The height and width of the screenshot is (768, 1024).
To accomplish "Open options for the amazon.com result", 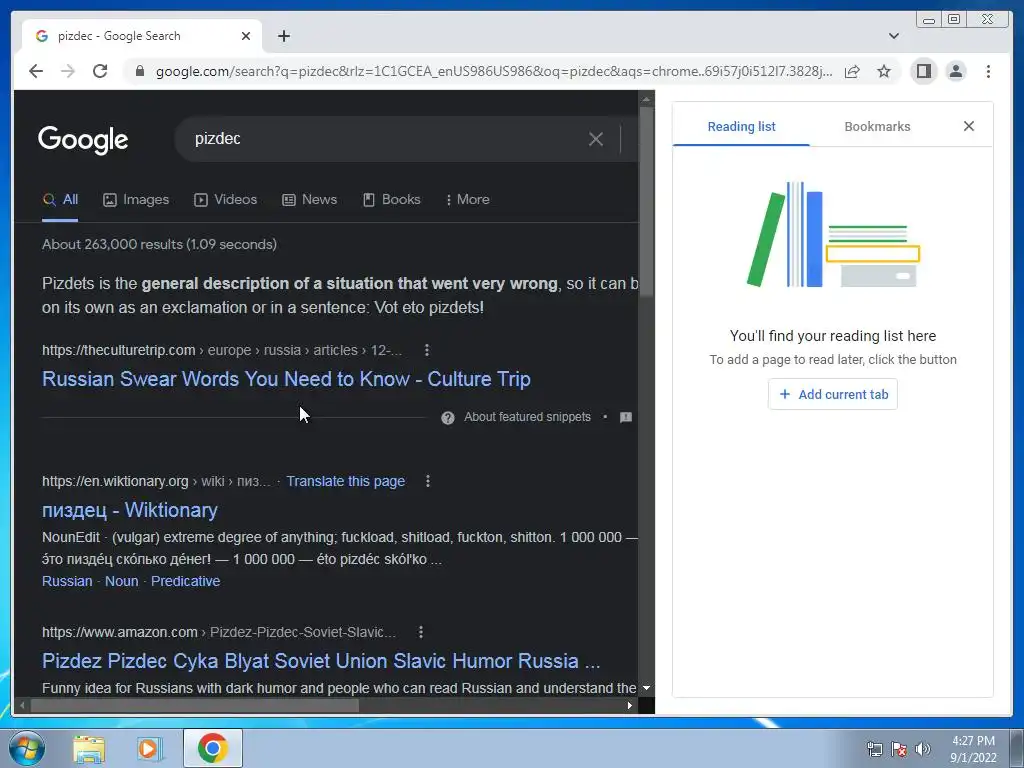I will 421,632.
